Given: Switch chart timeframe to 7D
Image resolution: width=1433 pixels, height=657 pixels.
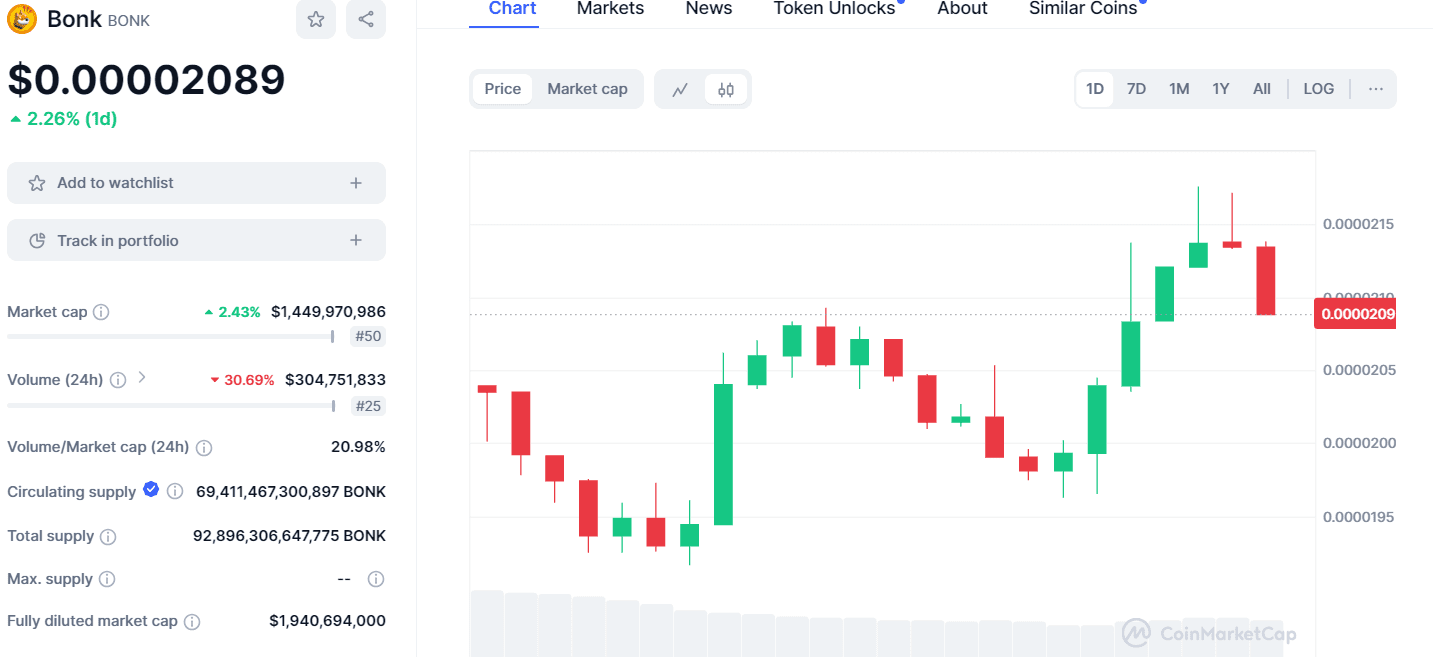Looking at the screenshot, I should coord(1136,88).
